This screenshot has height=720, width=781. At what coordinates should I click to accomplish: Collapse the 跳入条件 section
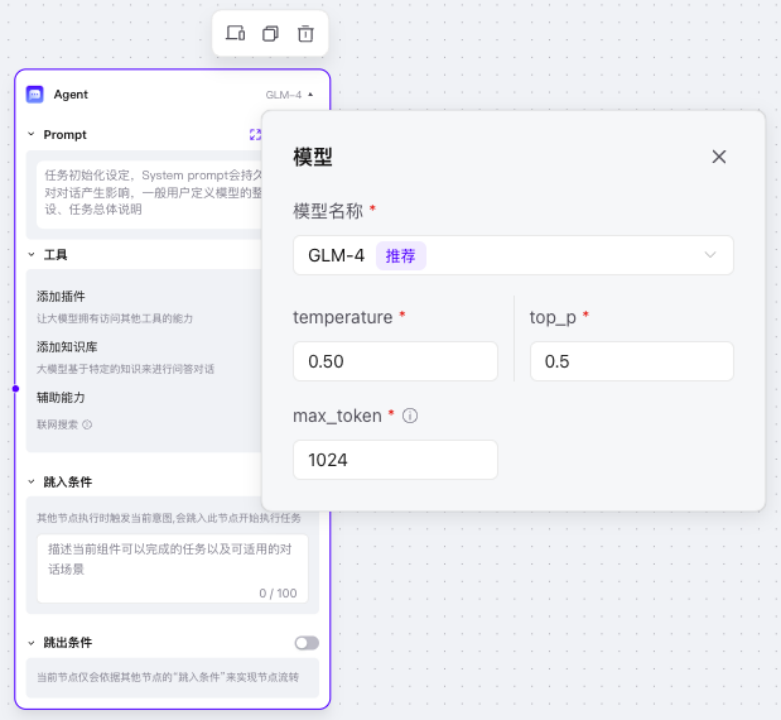(x=31, y=481)
